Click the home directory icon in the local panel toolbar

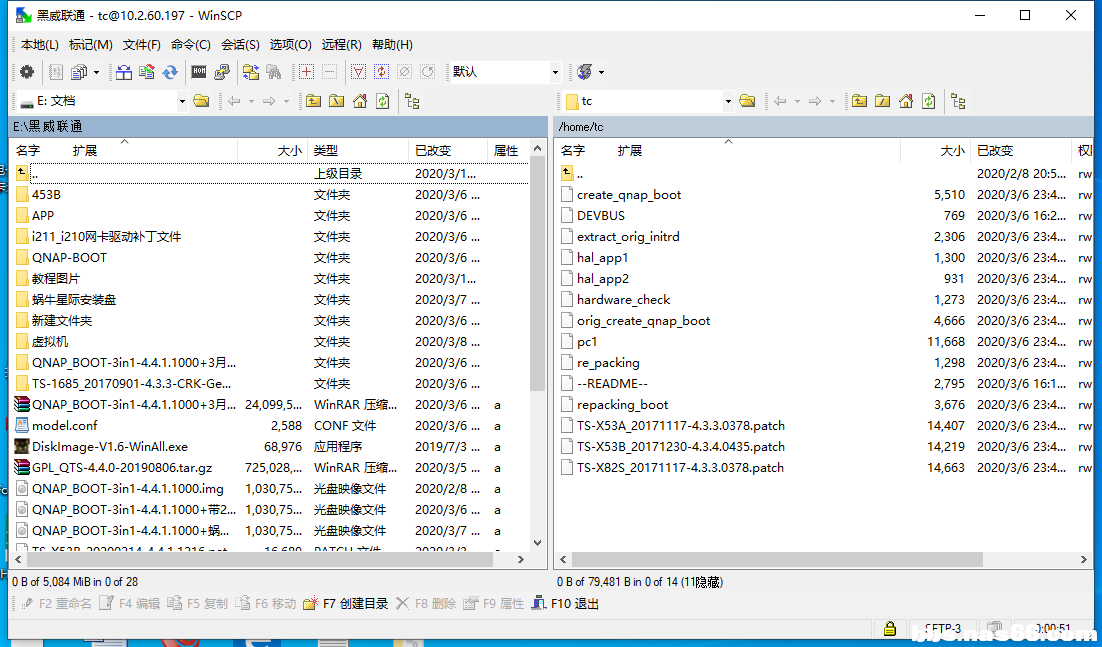[362, 101]
